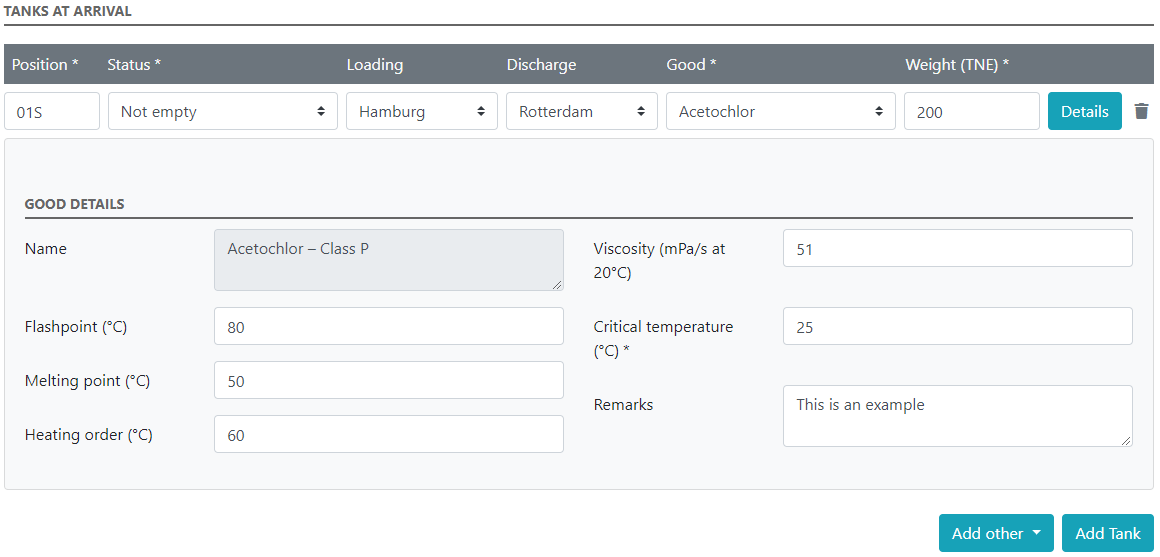Image resolution: width=1160 pixels, height=557 pixels.
Task: Click the Heating order (°C) label
Action: (x=89, y=435)
